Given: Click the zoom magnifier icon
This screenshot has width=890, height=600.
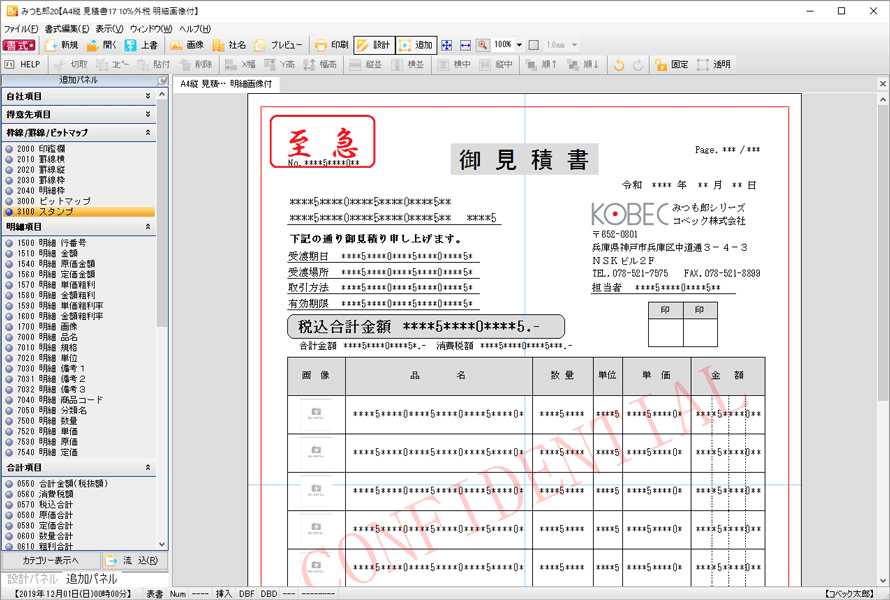Looking at the screenshot, I should [x=482, y=45].
